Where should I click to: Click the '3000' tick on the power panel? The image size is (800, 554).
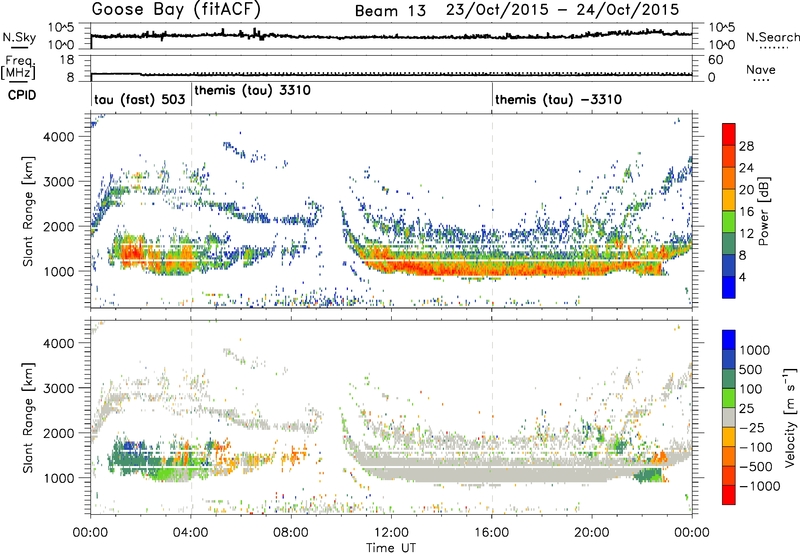pyautogui.click(x=58, y=182)
